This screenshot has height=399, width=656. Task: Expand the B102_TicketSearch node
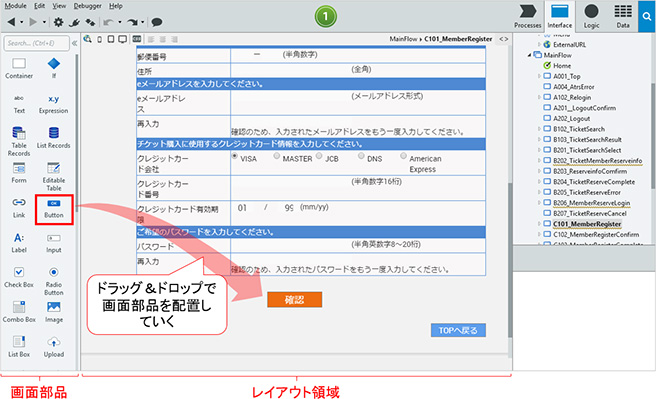coord(539,129)
